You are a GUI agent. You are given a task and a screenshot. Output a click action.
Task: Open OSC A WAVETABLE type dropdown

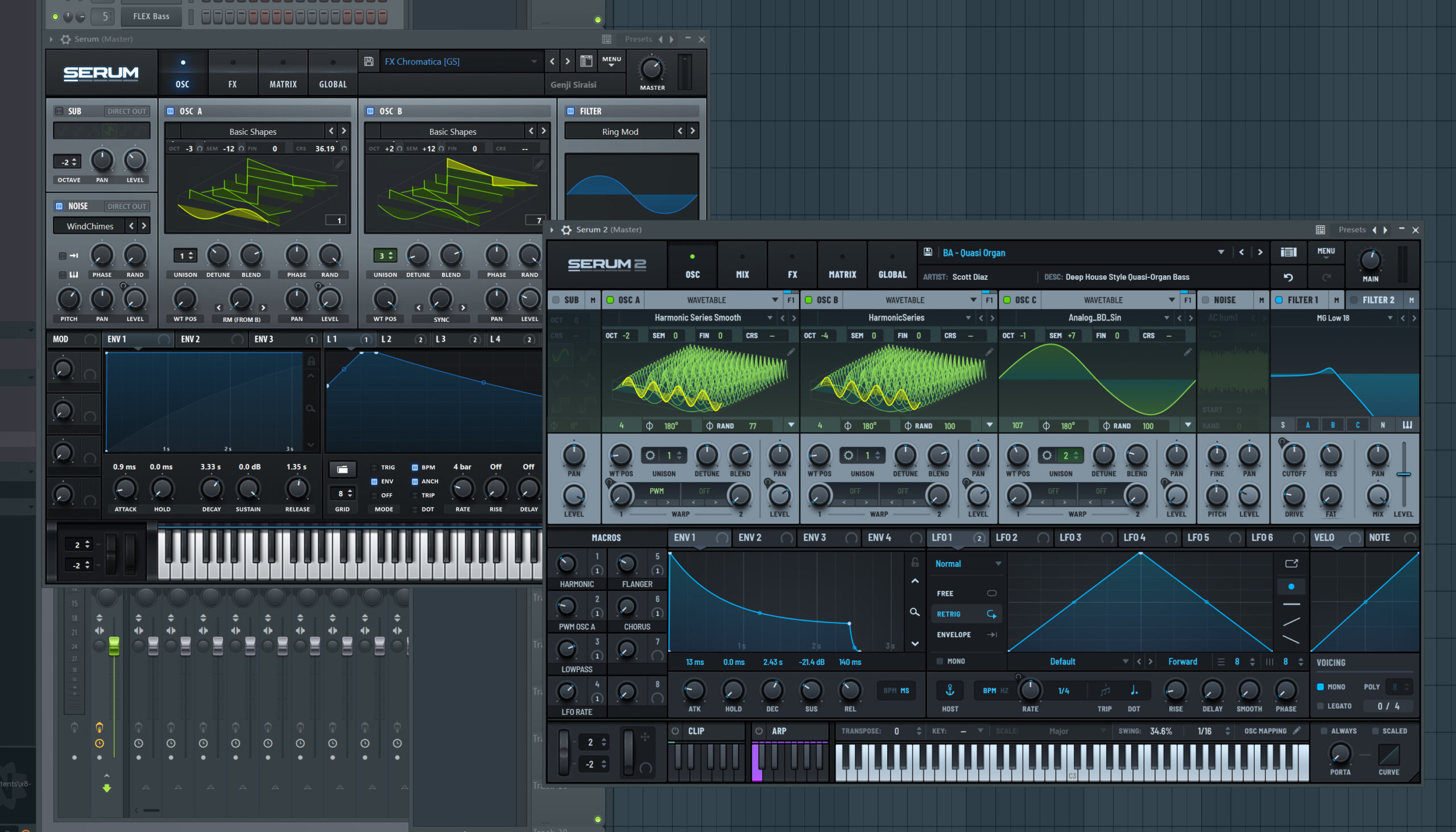(774, 300)
